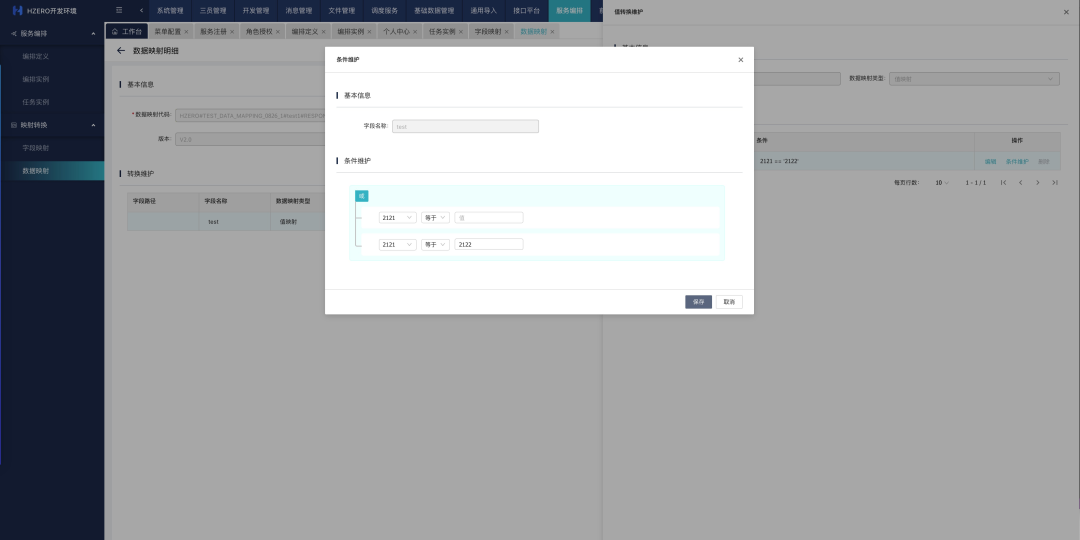1080x540 pixels.
Task: Click the 保存 button
Action: coord(698,301)
